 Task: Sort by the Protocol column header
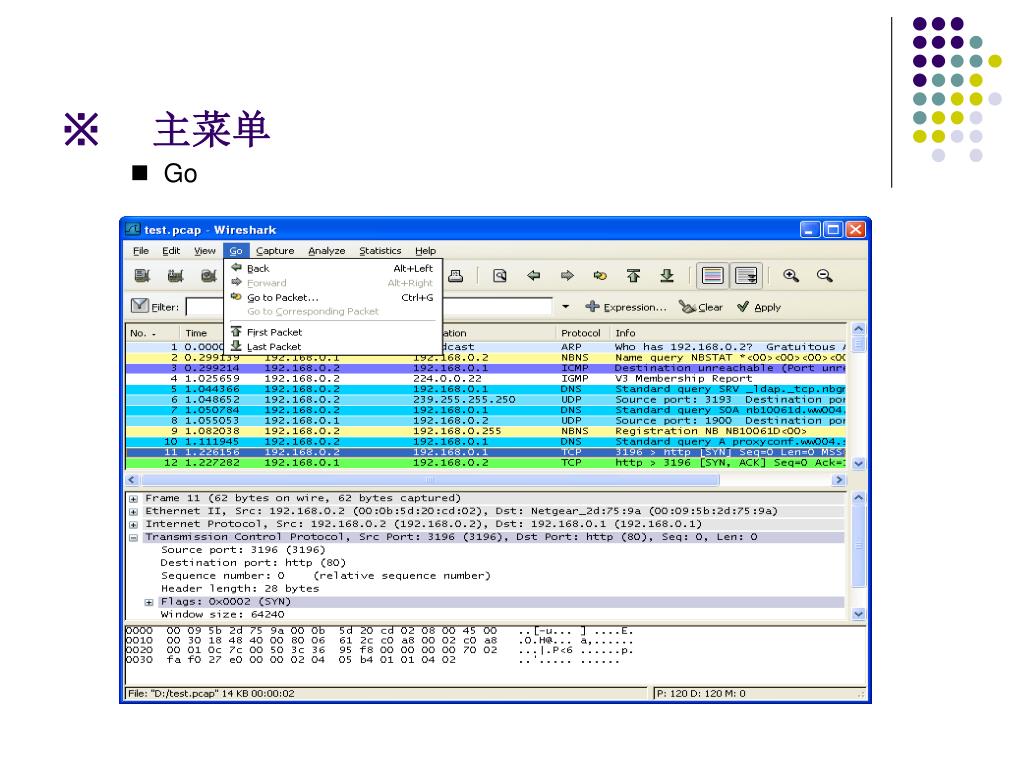tap(581, 332)
